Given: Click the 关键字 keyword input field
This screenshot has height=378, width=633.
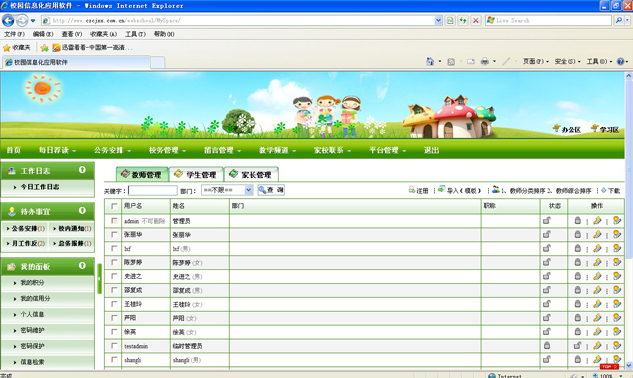Looking at the screenshot, I should 153,190.
